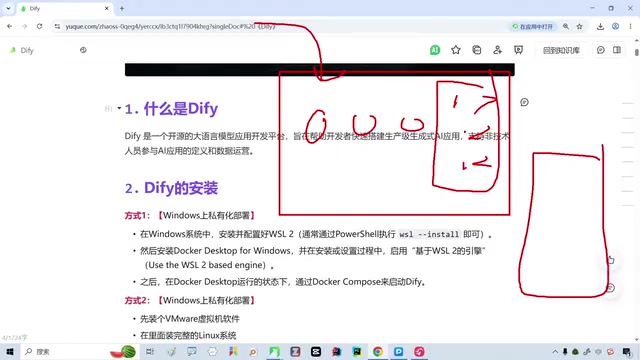
Task: Favorite this document with the star icon
Action: pos(456,50)
